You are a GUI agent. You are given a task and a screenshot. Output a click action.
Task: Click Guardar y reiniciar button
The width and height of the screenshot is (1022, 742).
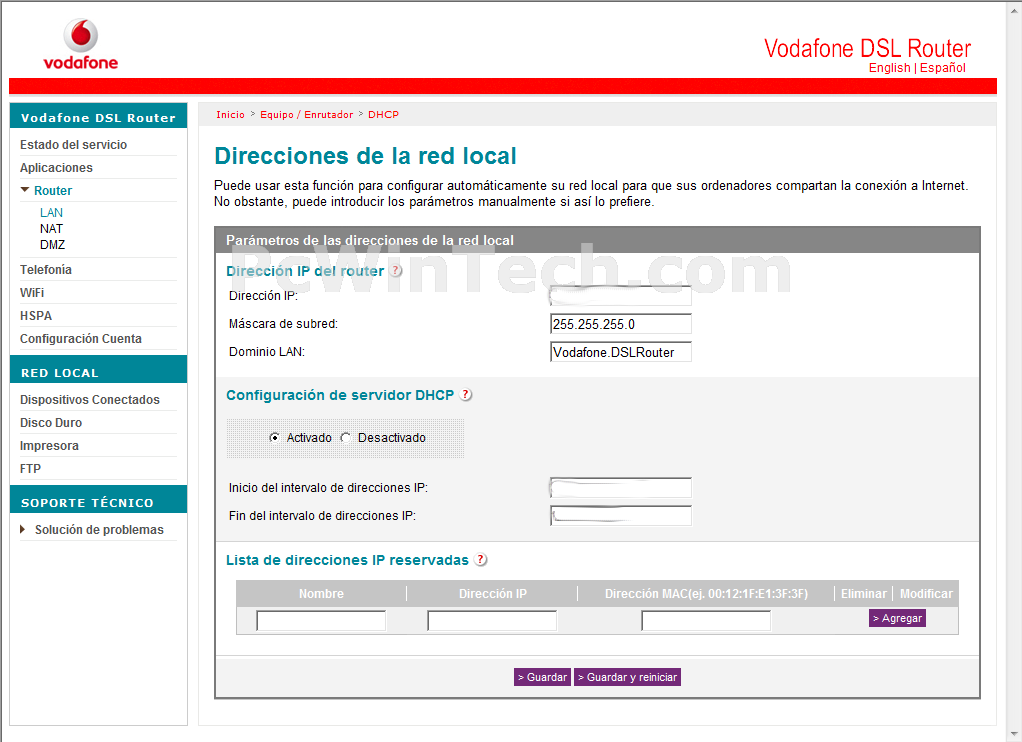[627, 677]
